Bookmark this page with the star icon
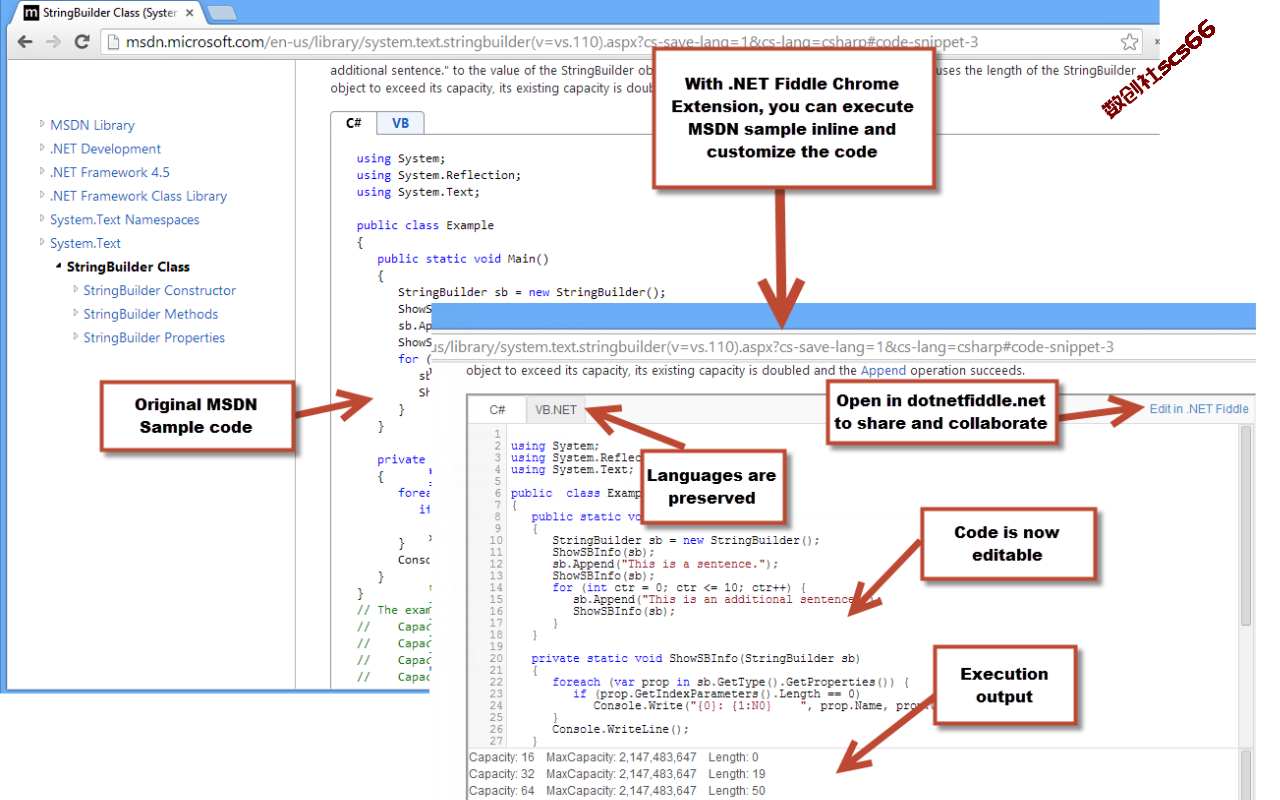Image resolution: width=1280 pixels, height=800 pixels. coord(1129,42)
